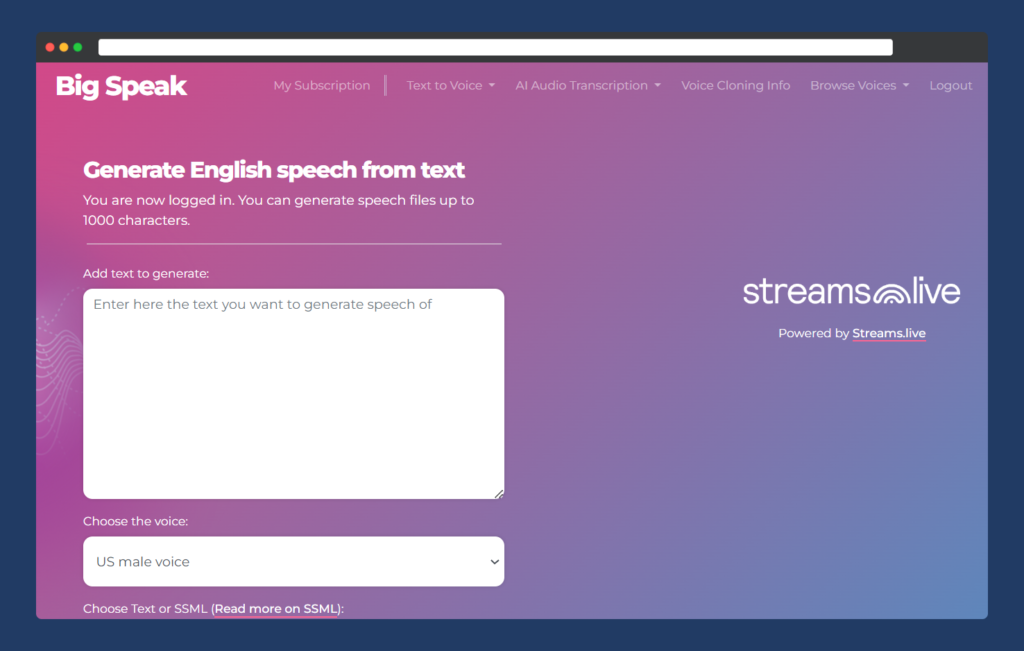The height and width of the screenshot is (651, 1024).
Task: Expand the Browse Voices dropdown menu
Action: coord(859,86)
